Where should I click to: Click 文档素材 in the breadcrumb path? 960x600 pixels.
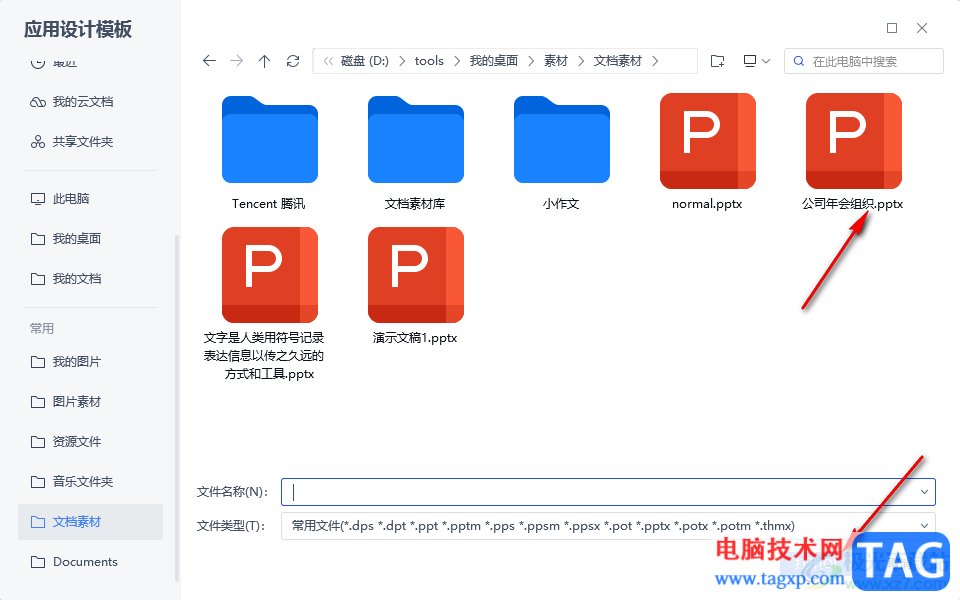pos(618,61)
